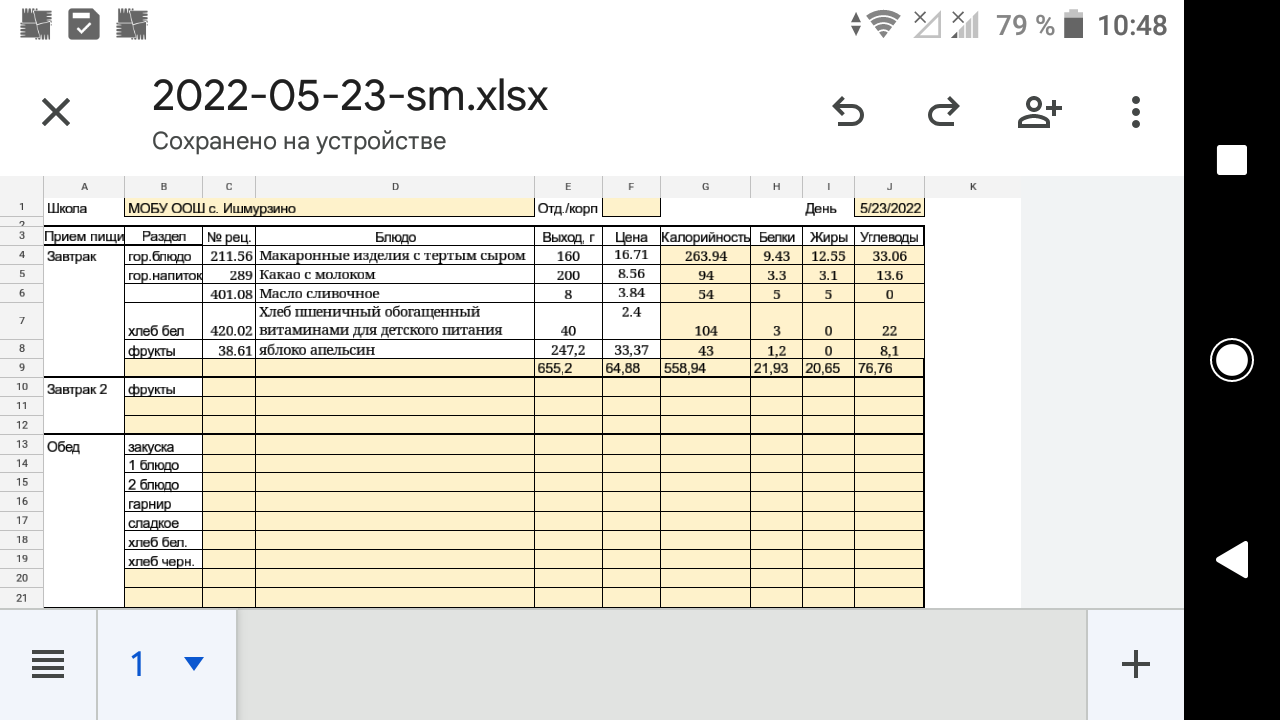Select sheet tab 1
This screenshot has height=720, width=1280.
(x=138, y=664)
